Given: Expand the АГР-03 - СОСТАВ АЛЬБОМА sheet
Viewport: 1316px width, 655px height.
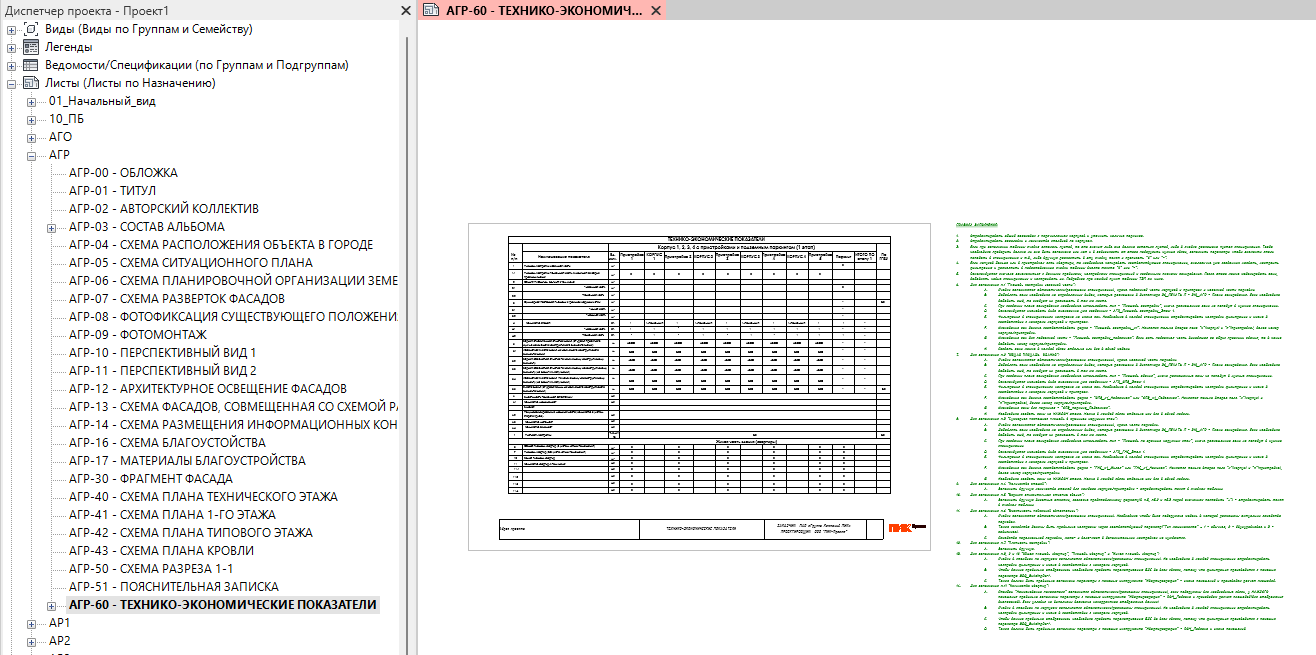Looking at the screenshot, I should tap(52, 227).
